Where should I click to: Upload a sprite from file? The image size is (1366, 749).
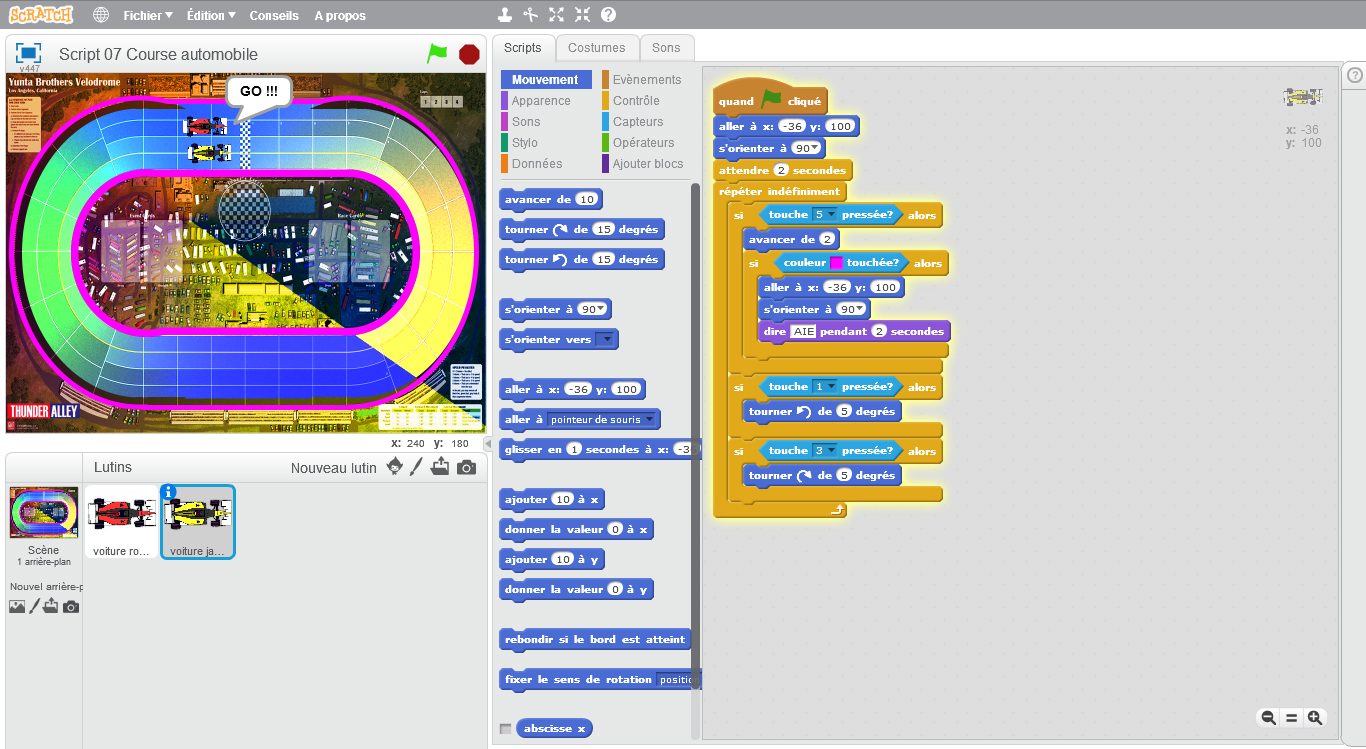pyautogui.click(x=440, y=466)
